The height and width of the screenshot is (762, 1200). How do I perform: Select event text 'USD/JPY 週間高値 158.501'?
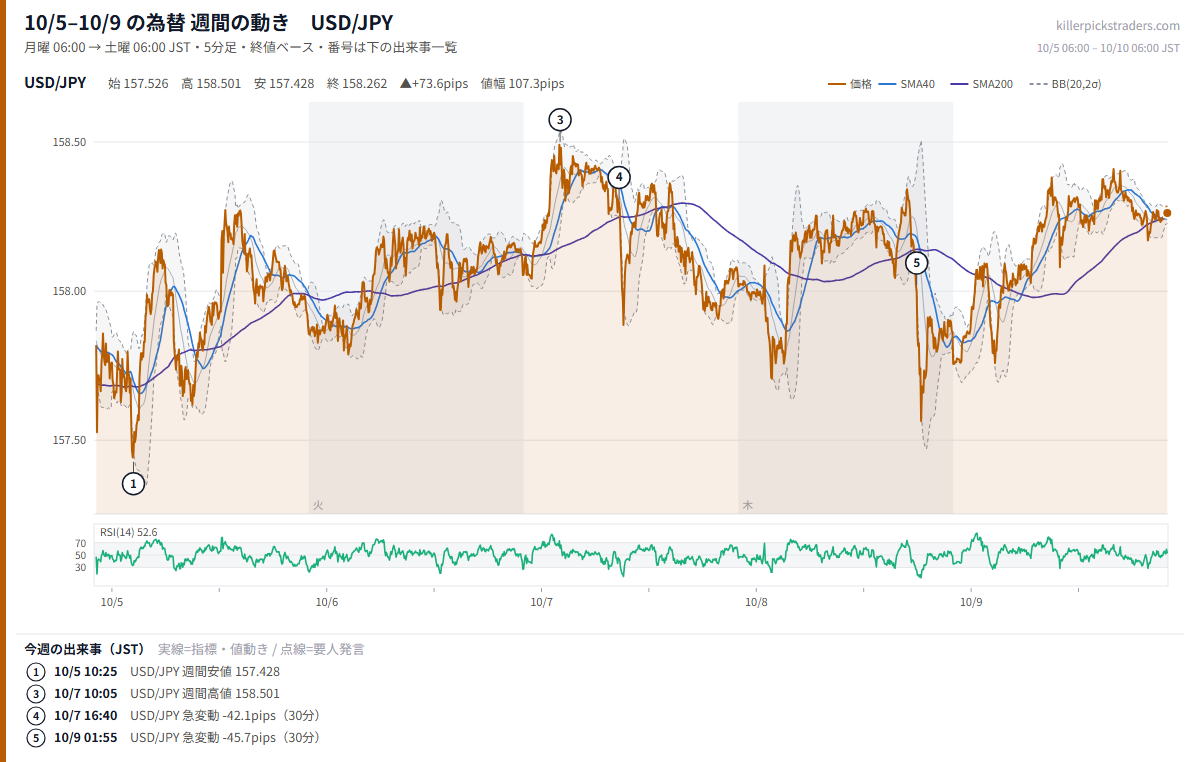tap(205, 694)
